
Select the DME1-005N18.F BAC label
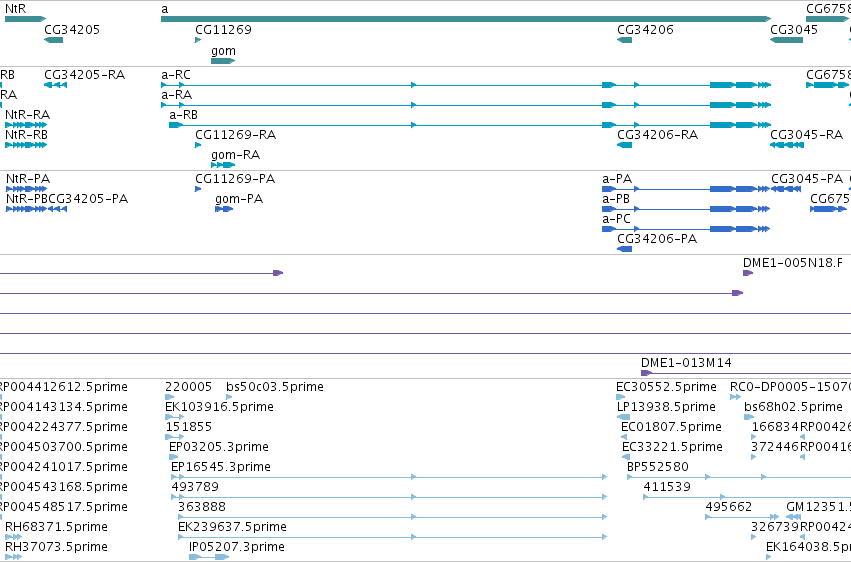[792, 263]
